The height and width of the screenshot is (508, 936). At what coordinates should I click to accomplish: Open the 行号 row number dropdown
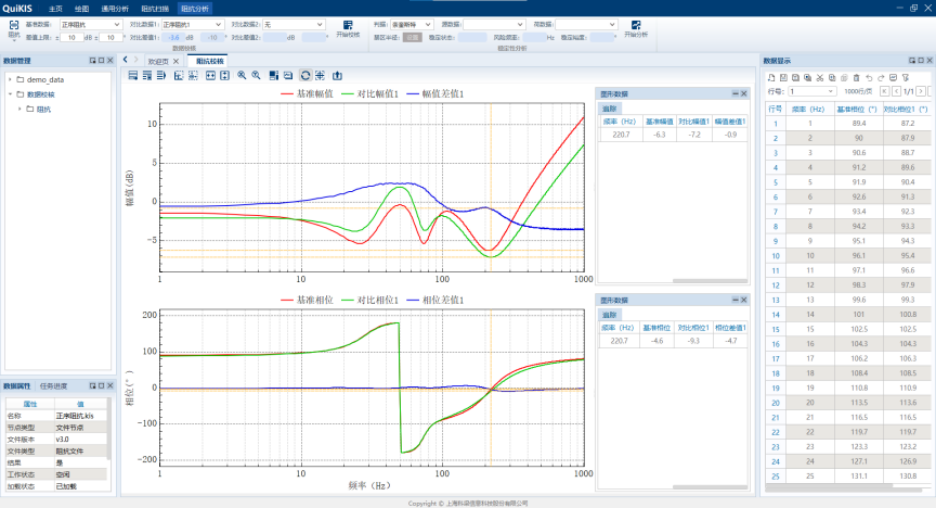(x=812, y=91)
